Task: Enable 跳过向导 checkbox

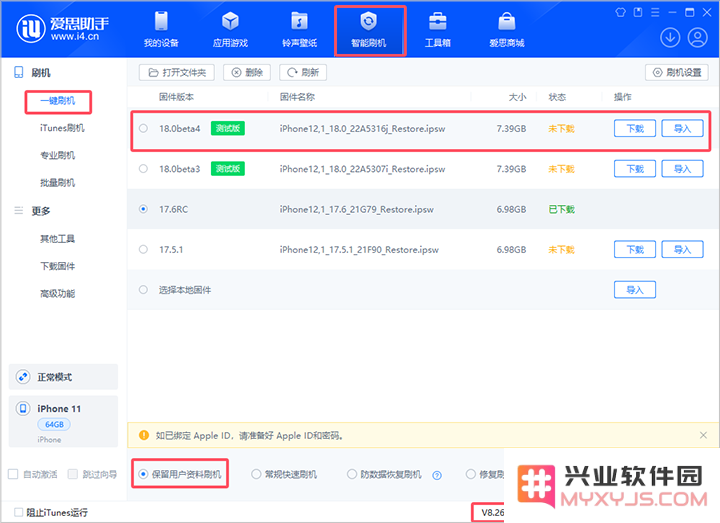Action: tap(73, 474)
